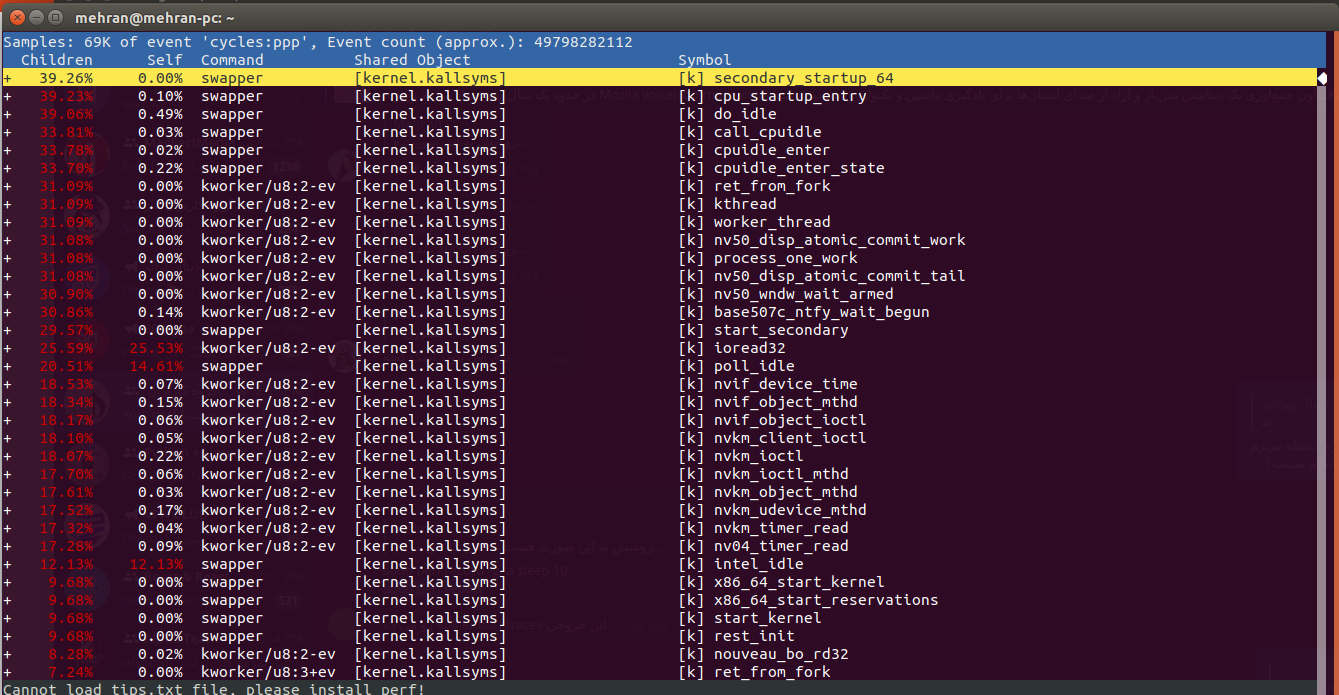Minimize the terminal window
Screen dimensions: 1339x695
36,17
